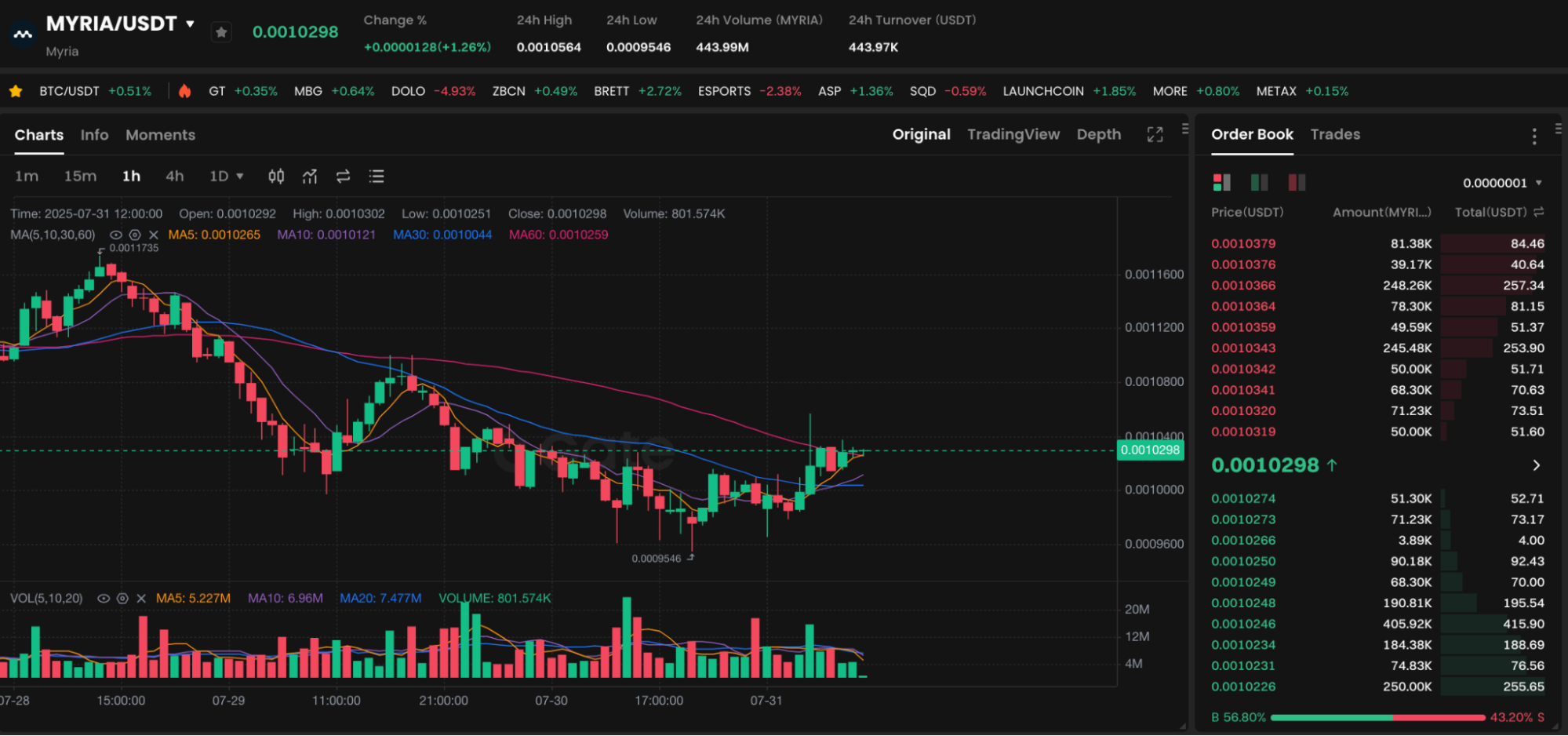The height and width of the screenshot is (736, 1568).
Task: Open the candlestick chart type icon
Action: pyautogui.click(x=276, y=177)
